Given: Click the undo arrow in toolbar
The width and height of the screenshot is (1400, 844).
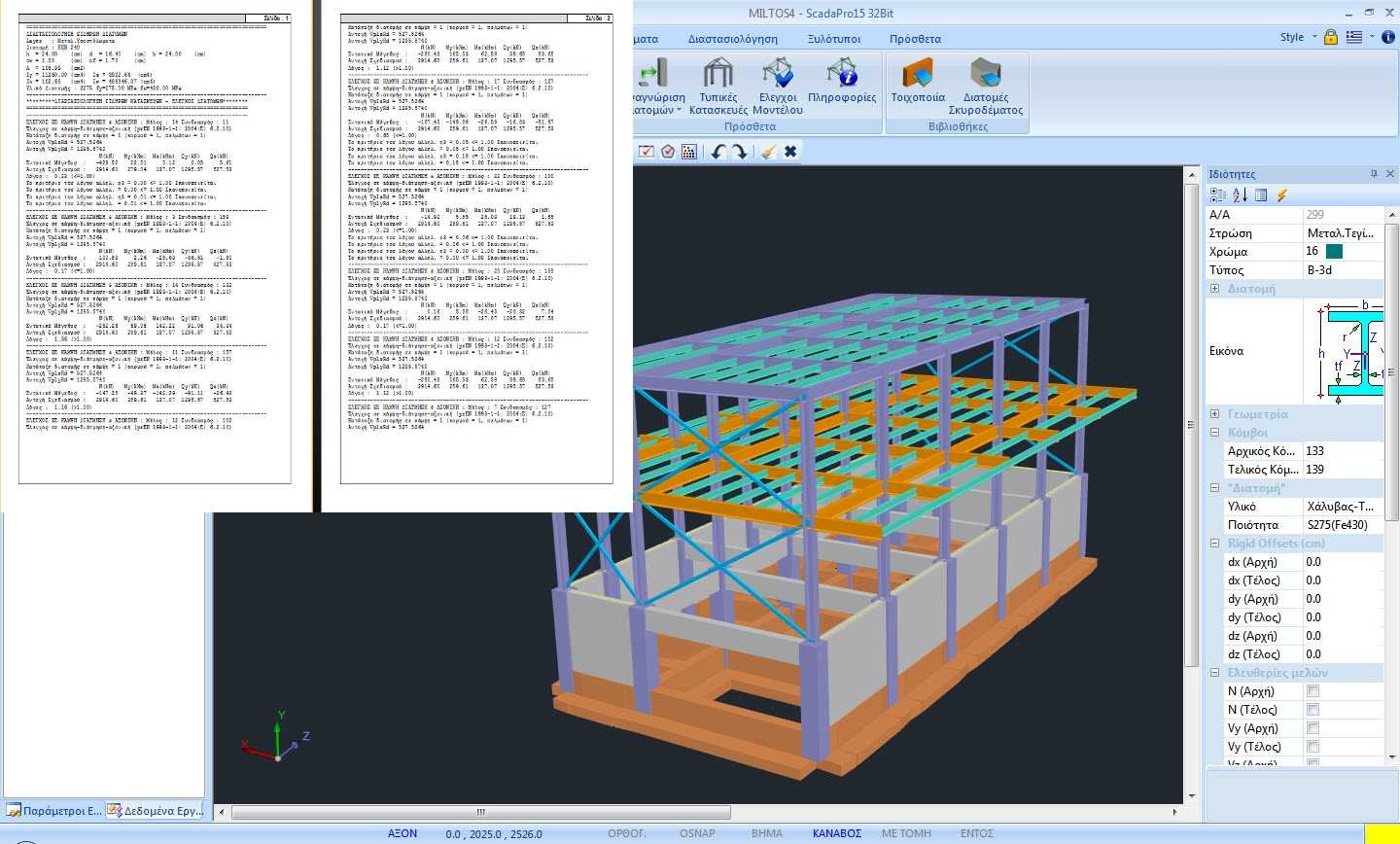Looking at the screenshot, I should [x=718, y=152].
